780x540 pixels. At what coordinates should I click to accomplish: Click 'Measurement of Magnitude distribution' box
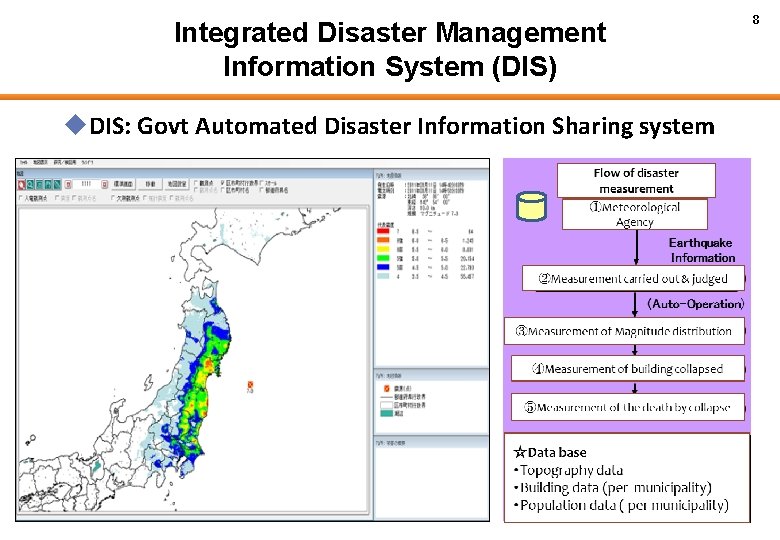pyautogui.click(x=624, y=331)
